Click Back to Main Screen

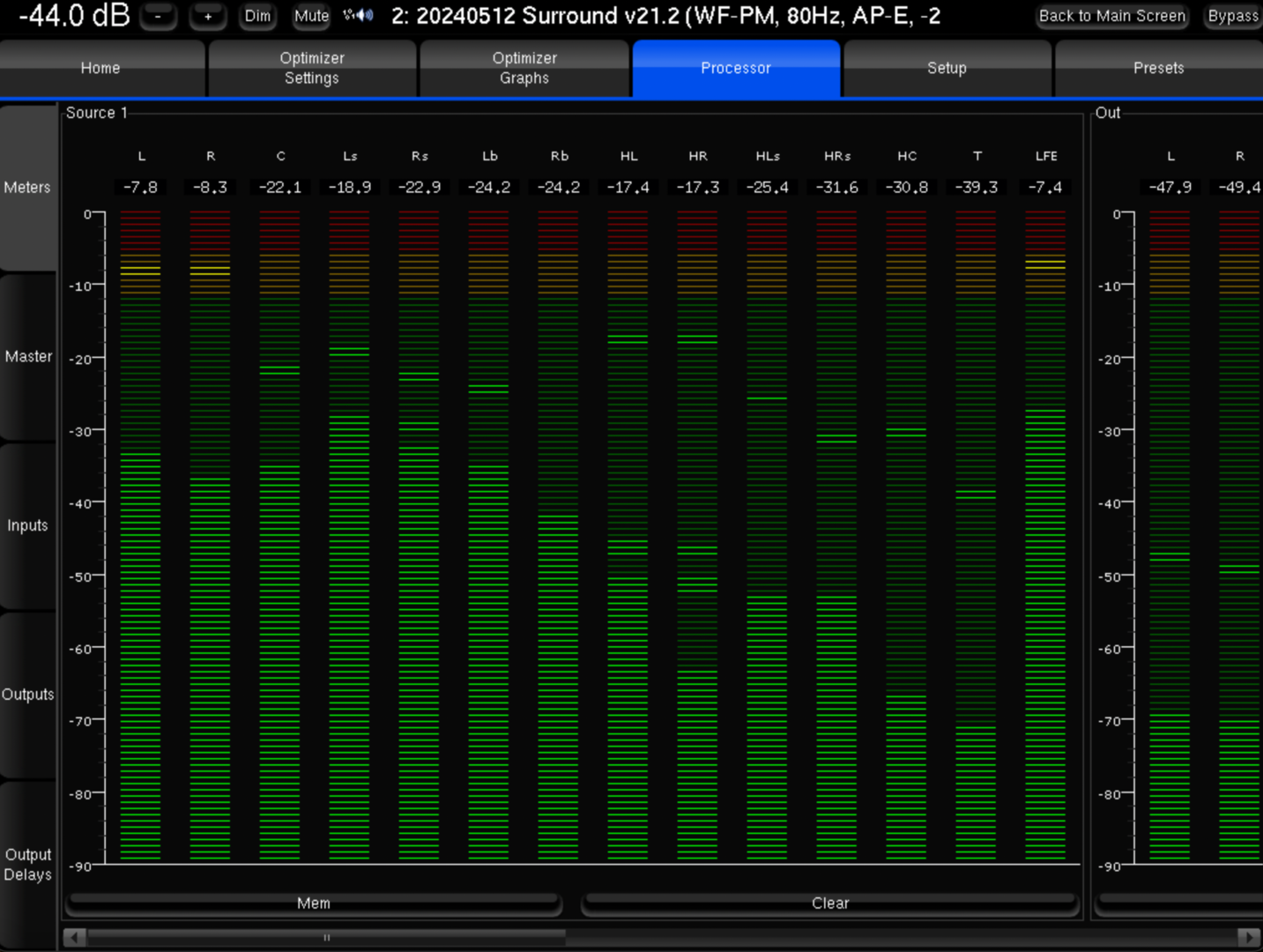tap(1111, 16)
